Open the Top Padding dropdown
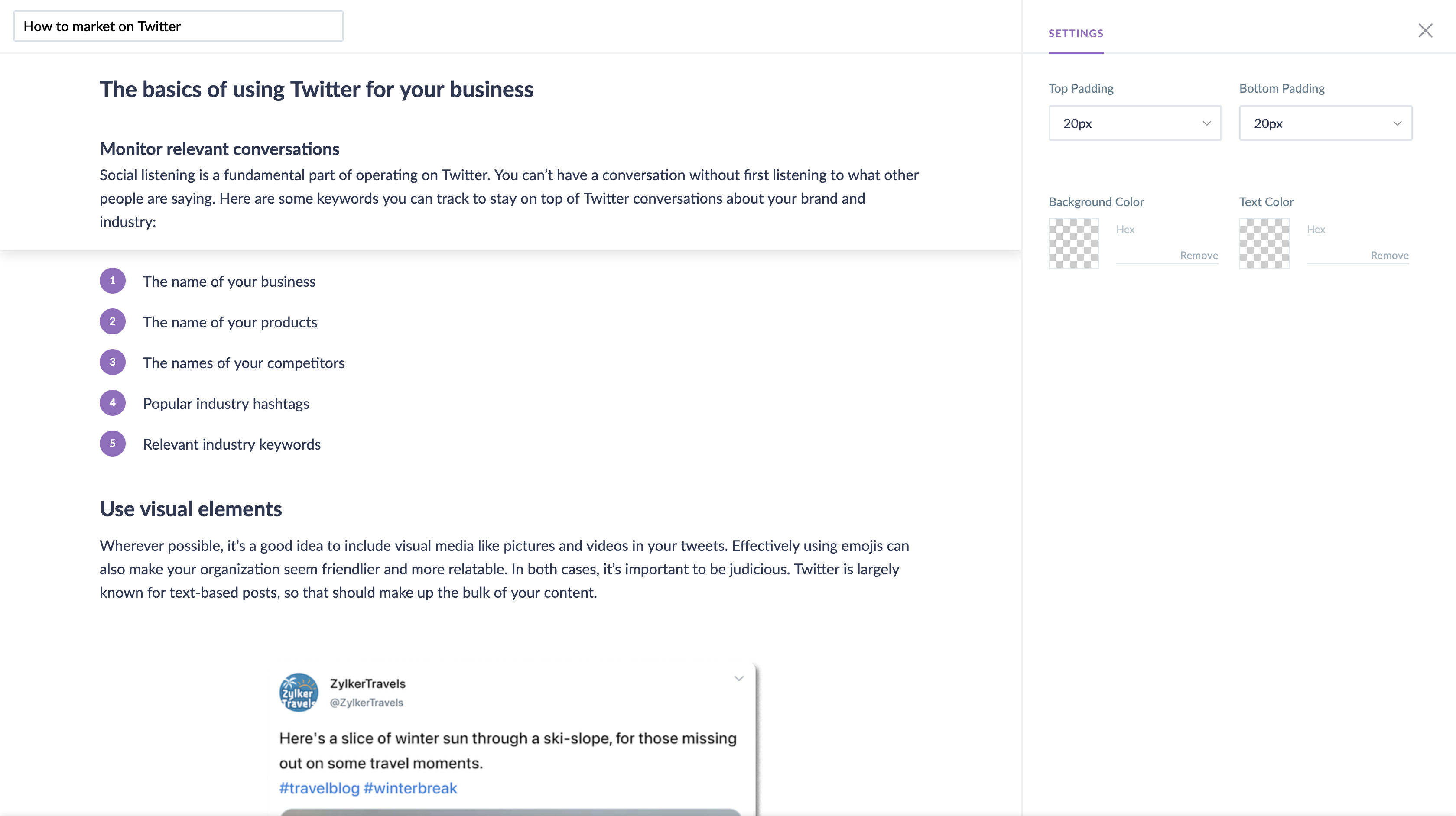 tap(1134, 123)
